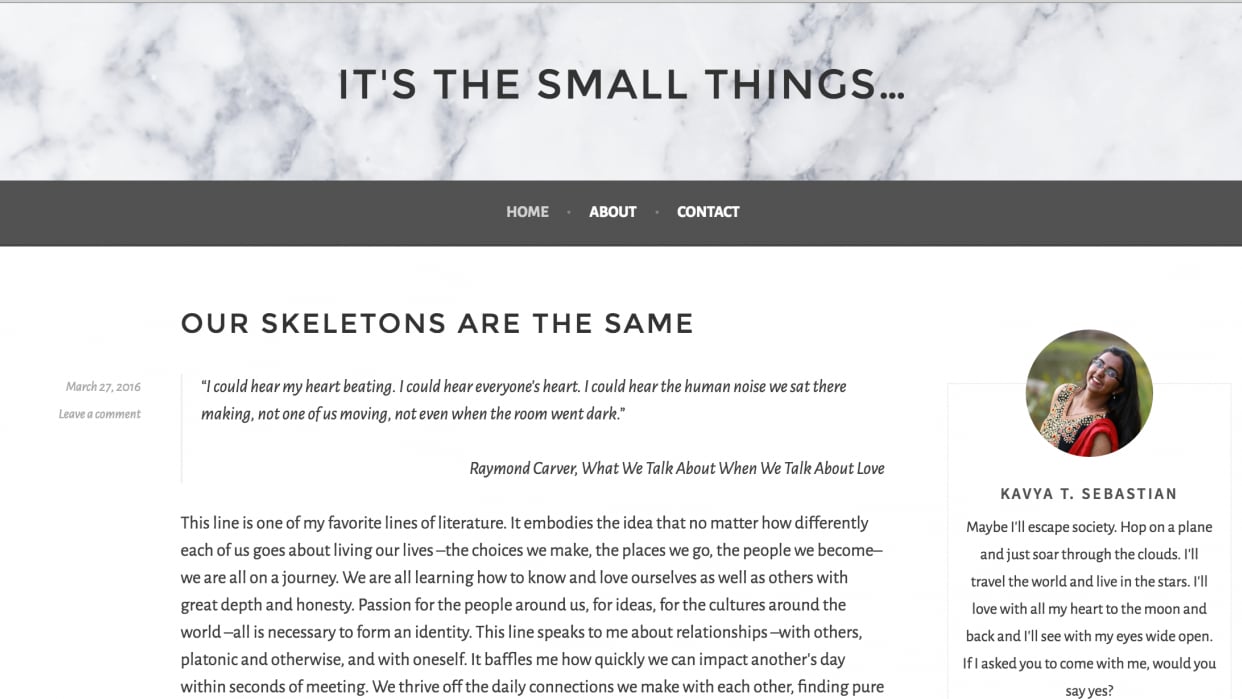Click the March 27, 2016 date link
1242x699 pixels.
point(103,387)
